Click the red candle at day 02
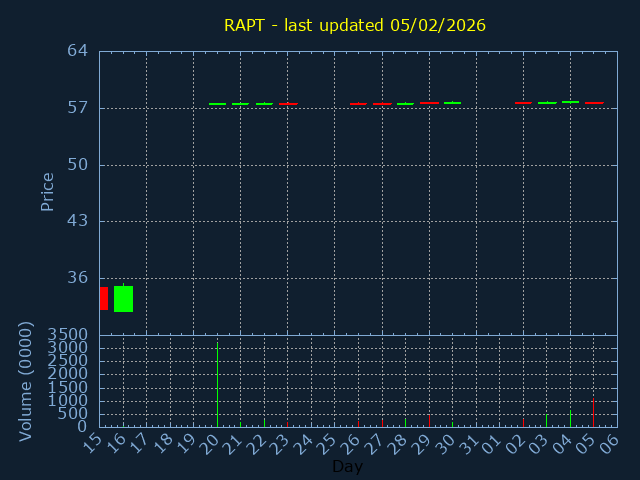 click(523, 103)
